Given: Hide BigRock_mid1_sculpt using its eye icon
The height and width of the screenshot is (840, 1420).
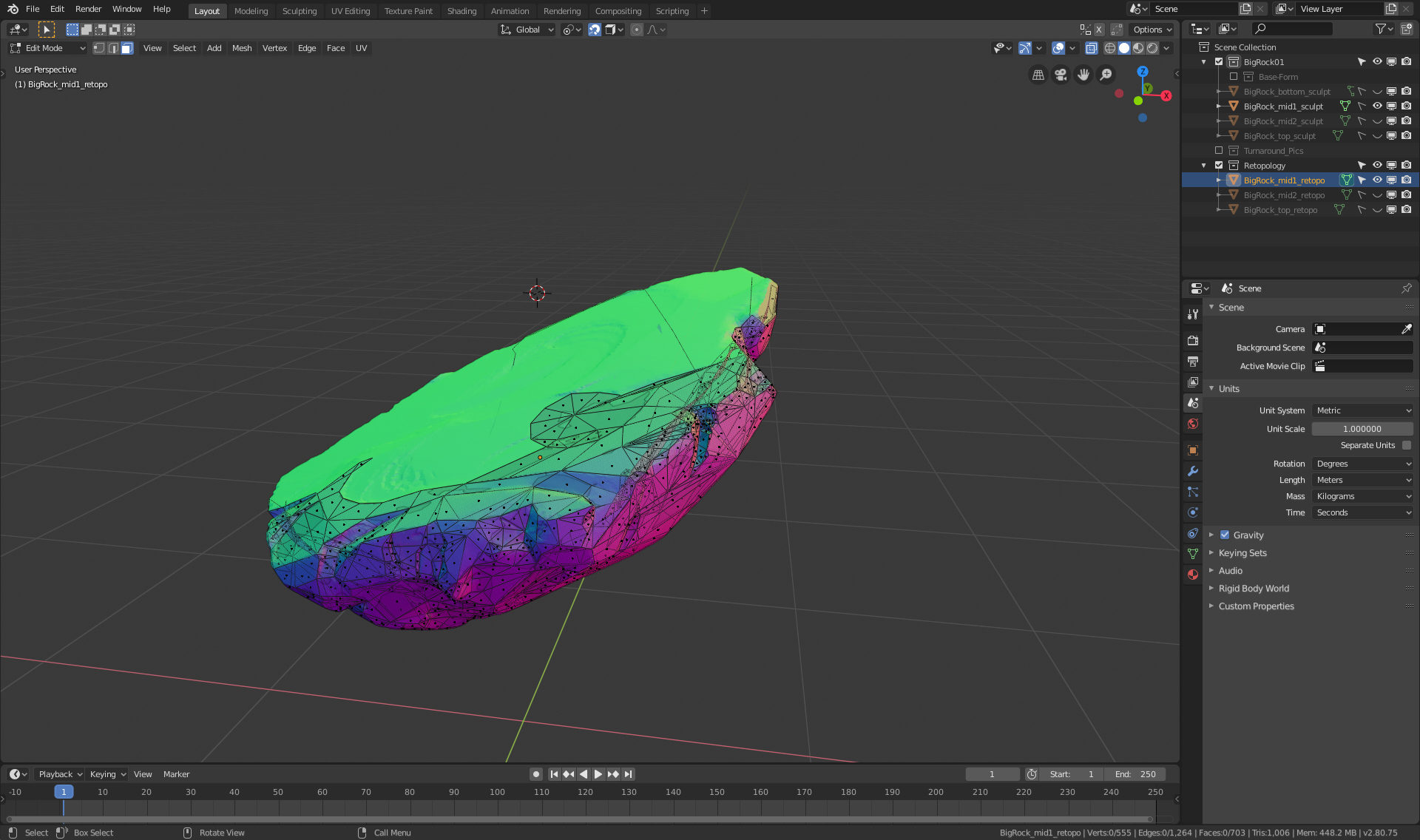Looking at the screenshot, I should 1376,106.
